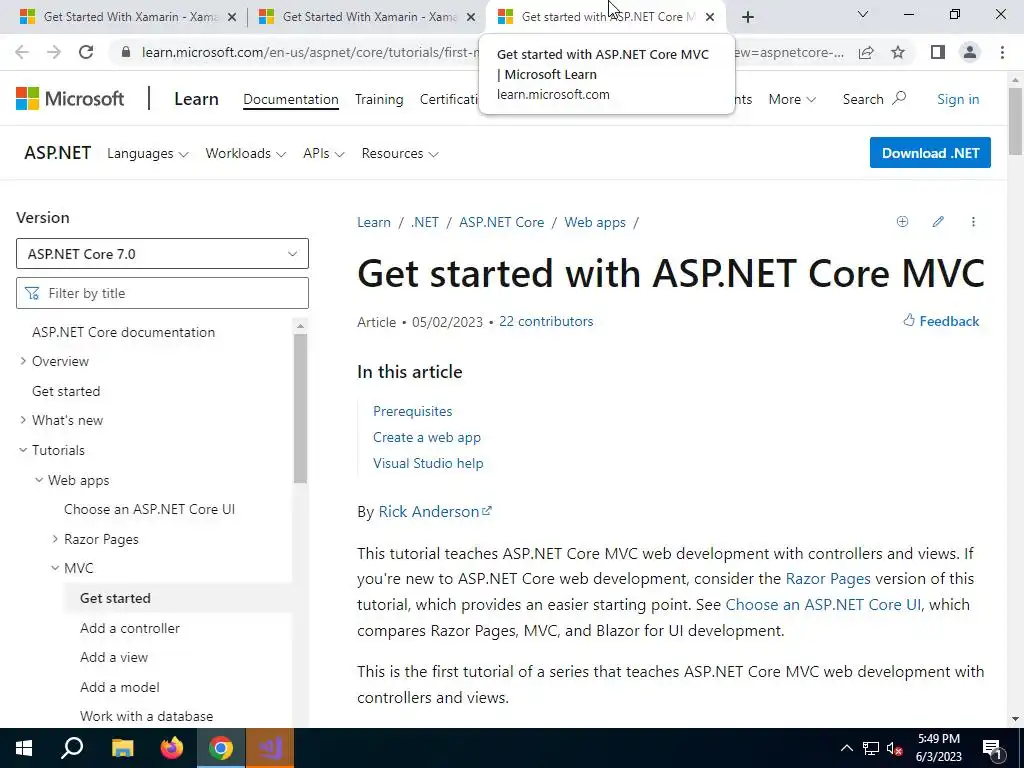Click the Chrome taskbar icon
This screenshot has width=1024, height=768.
221,748
